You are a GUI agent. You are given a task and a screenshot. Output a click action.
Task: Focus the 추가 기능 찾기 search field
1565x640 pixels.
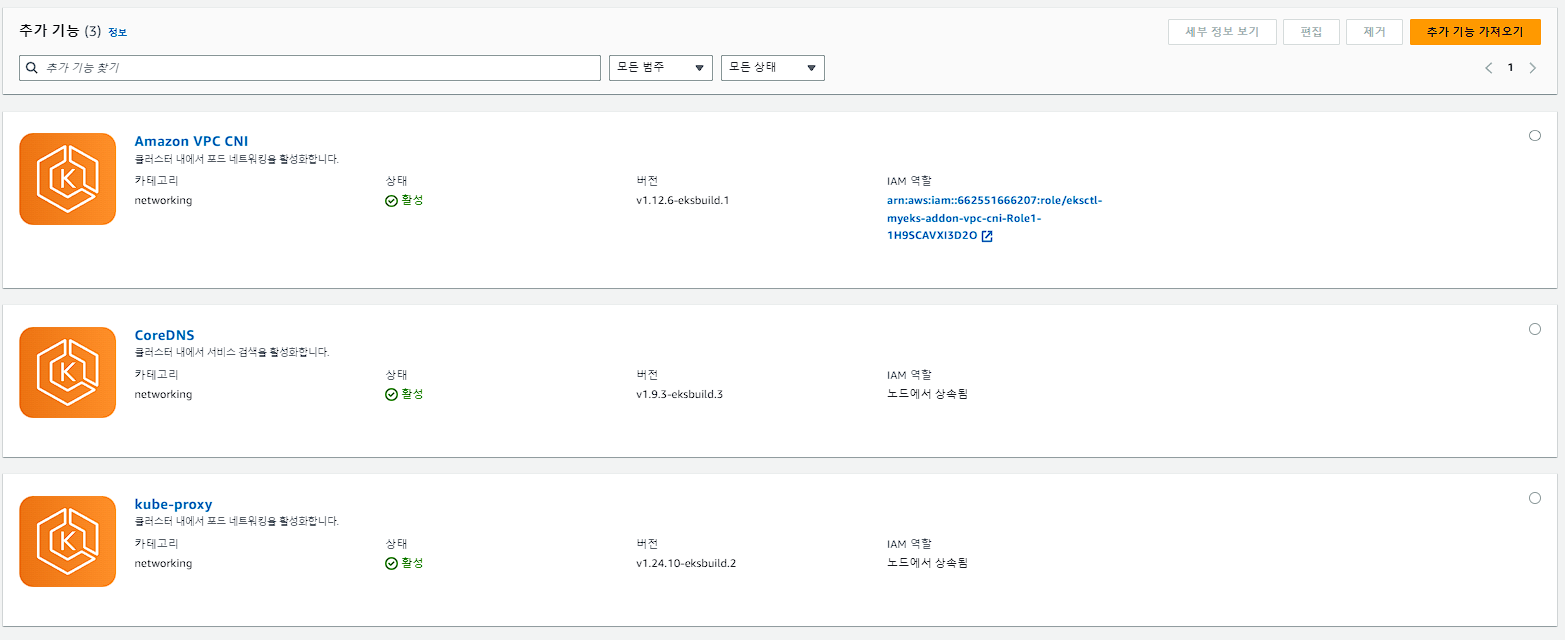pos(310,68)
